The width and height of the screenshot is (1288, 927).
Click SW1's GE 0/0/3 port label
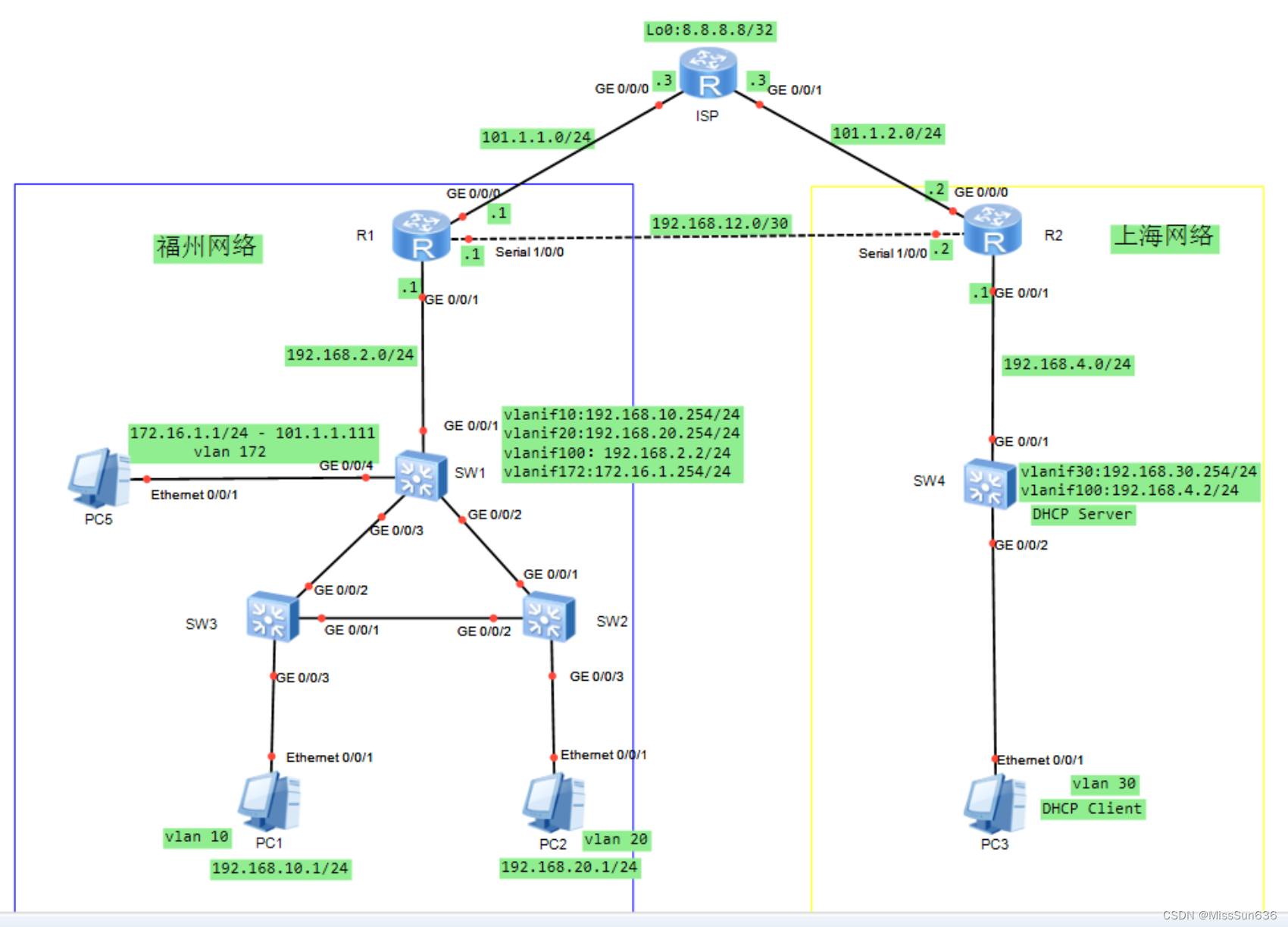[x=396, y=531]
